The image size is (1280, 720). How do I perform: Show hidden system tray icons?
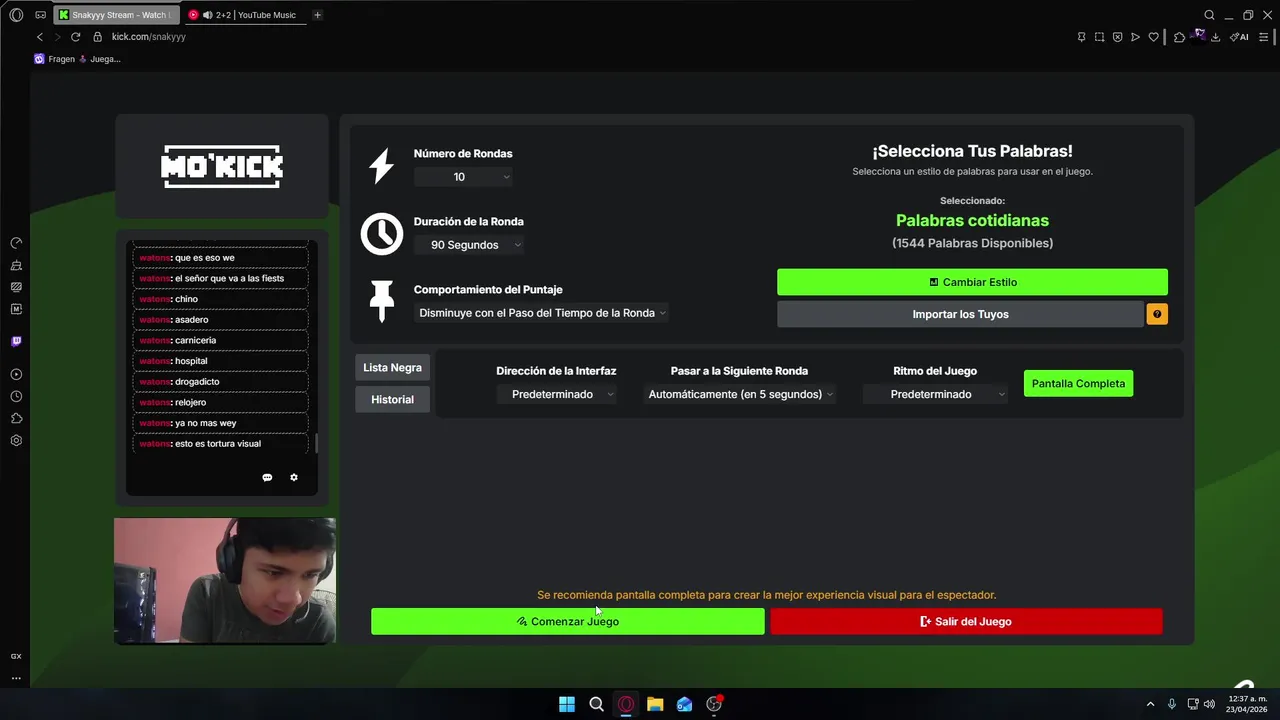pos(1150,704)
